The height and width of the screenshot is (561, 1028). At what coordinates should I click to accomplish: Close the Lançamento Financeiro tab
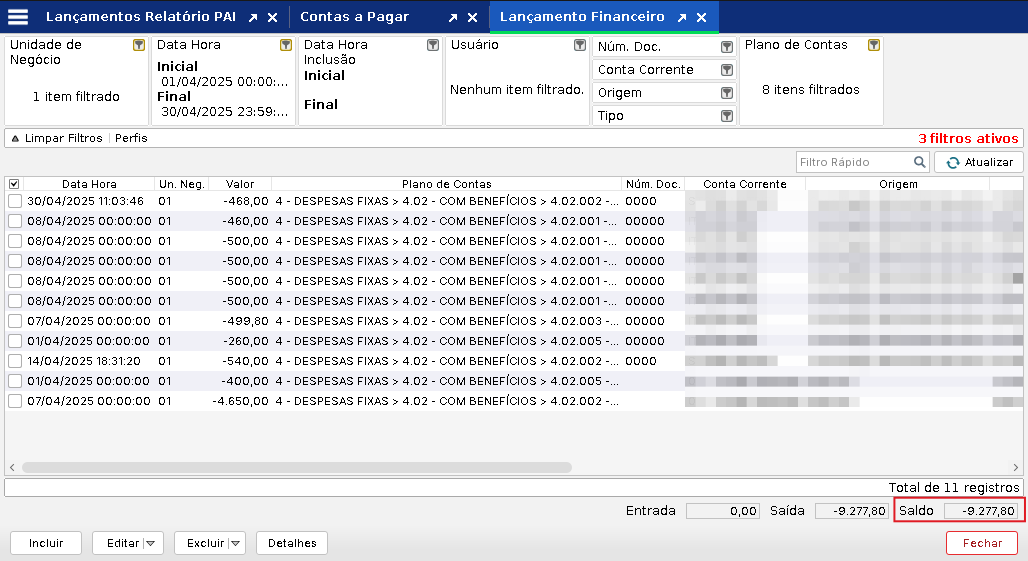702,18
